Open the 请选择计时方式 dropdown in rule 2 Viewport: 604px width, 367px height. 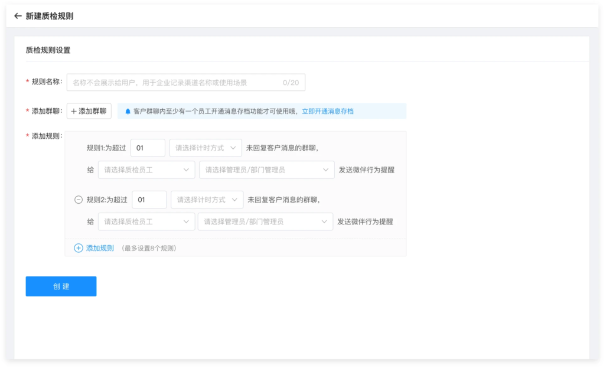point(207,199)
